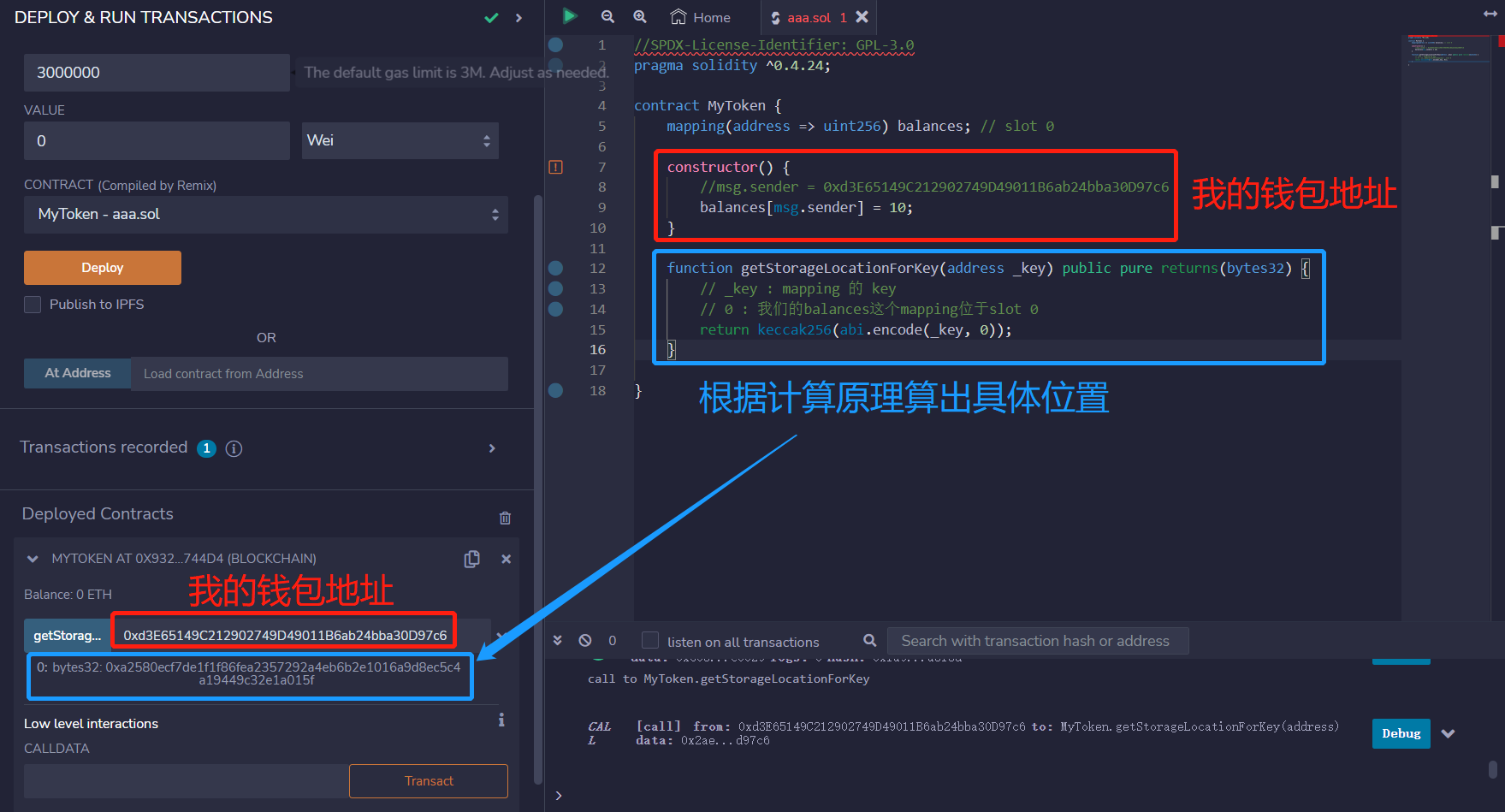Open the Wei unit dropdown
Image resolution: width=1505 pixels, height=812 pixels.
pos(400,140)
